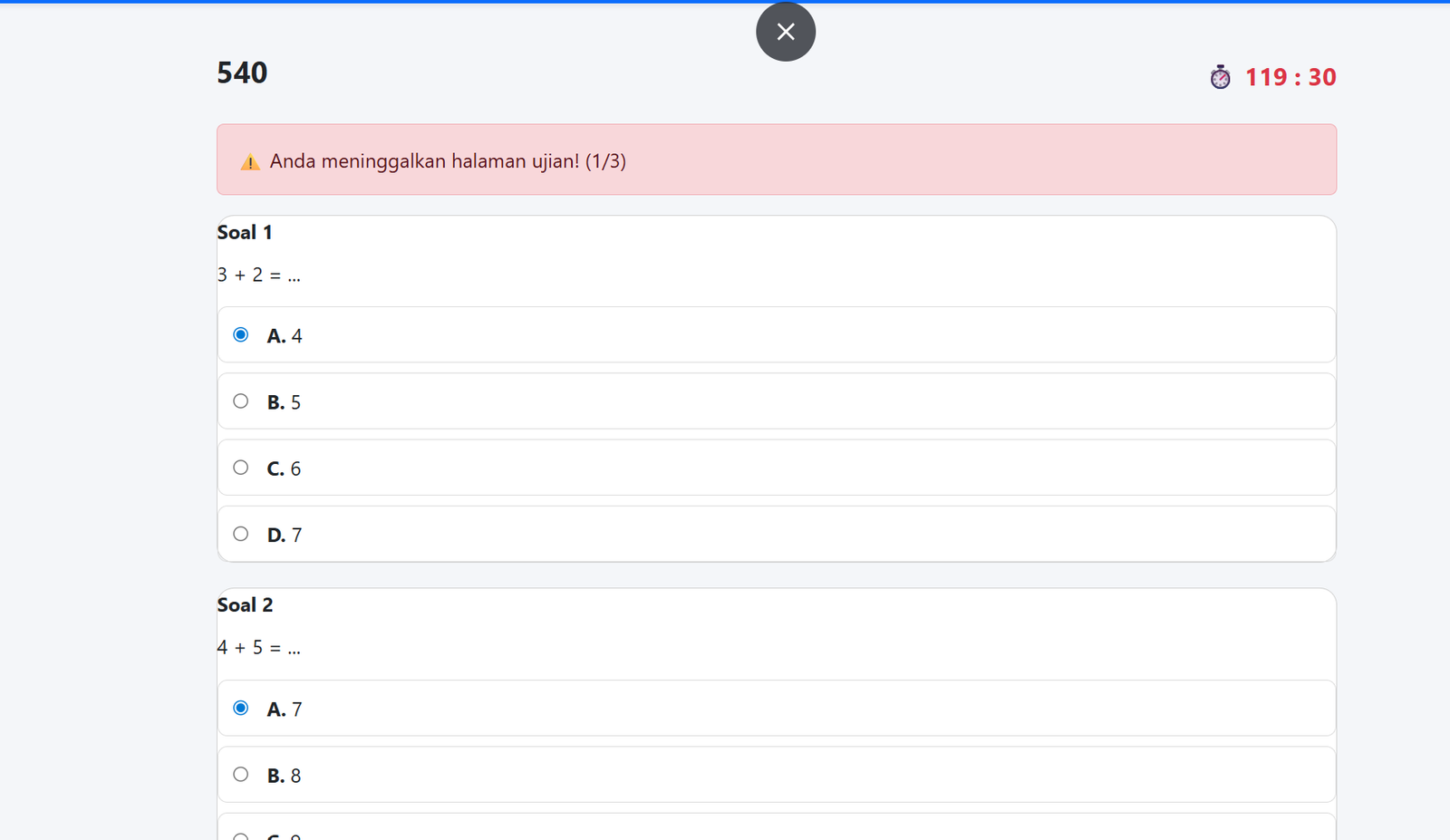Choose answer B. 5 for Soal 1

(x=241, y=401)
